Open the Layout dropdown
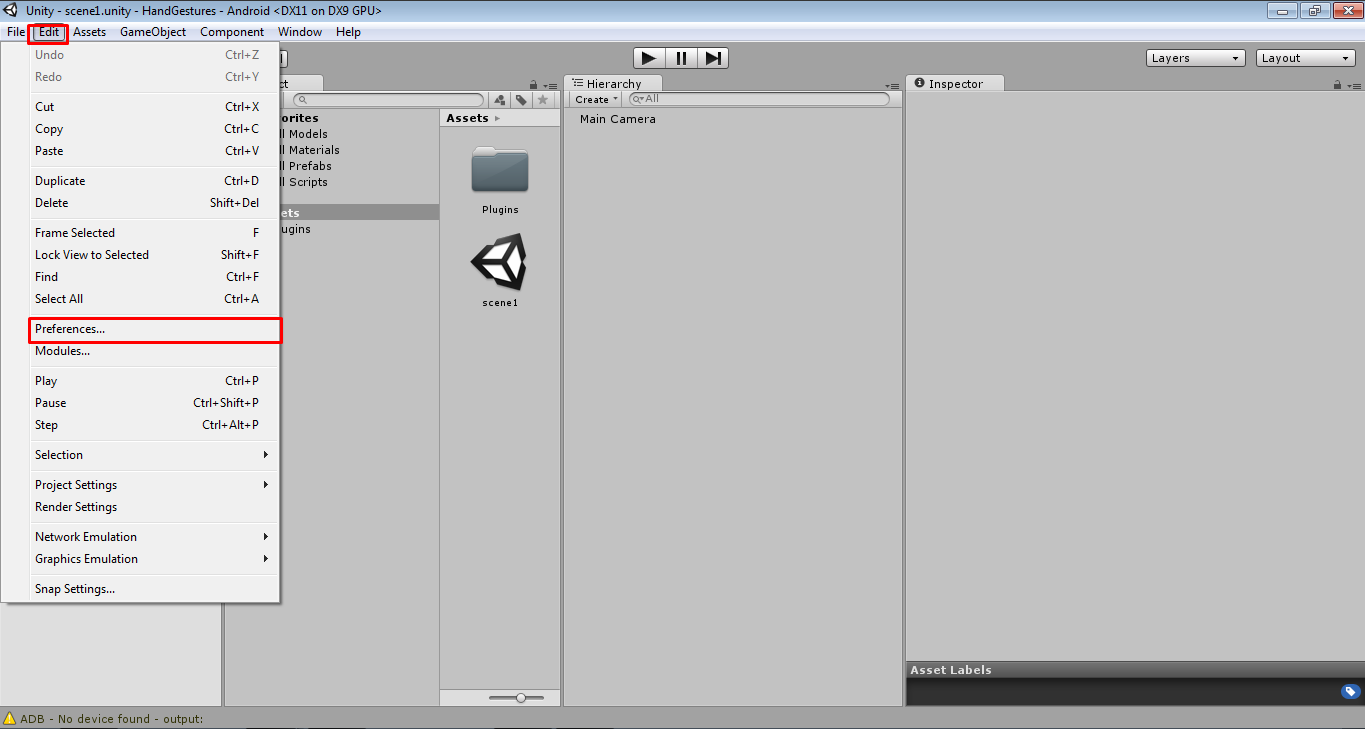 coord(1306,58)
